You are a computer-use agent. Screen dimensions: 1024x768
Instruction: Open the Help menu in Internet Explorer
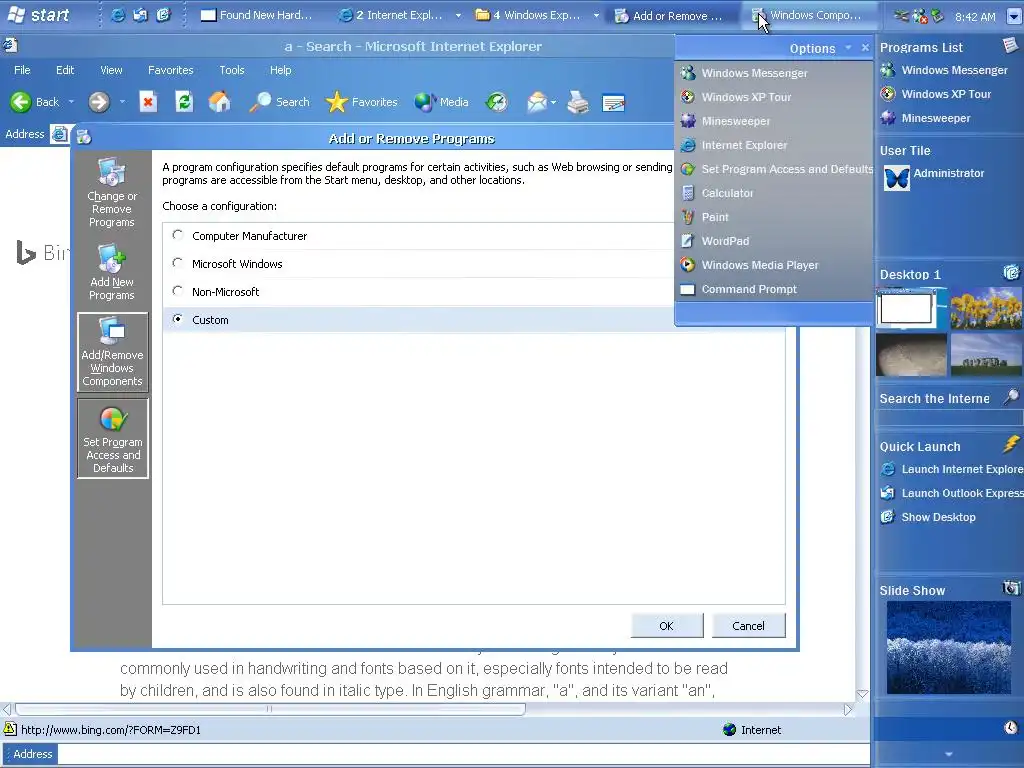(281, 70)
